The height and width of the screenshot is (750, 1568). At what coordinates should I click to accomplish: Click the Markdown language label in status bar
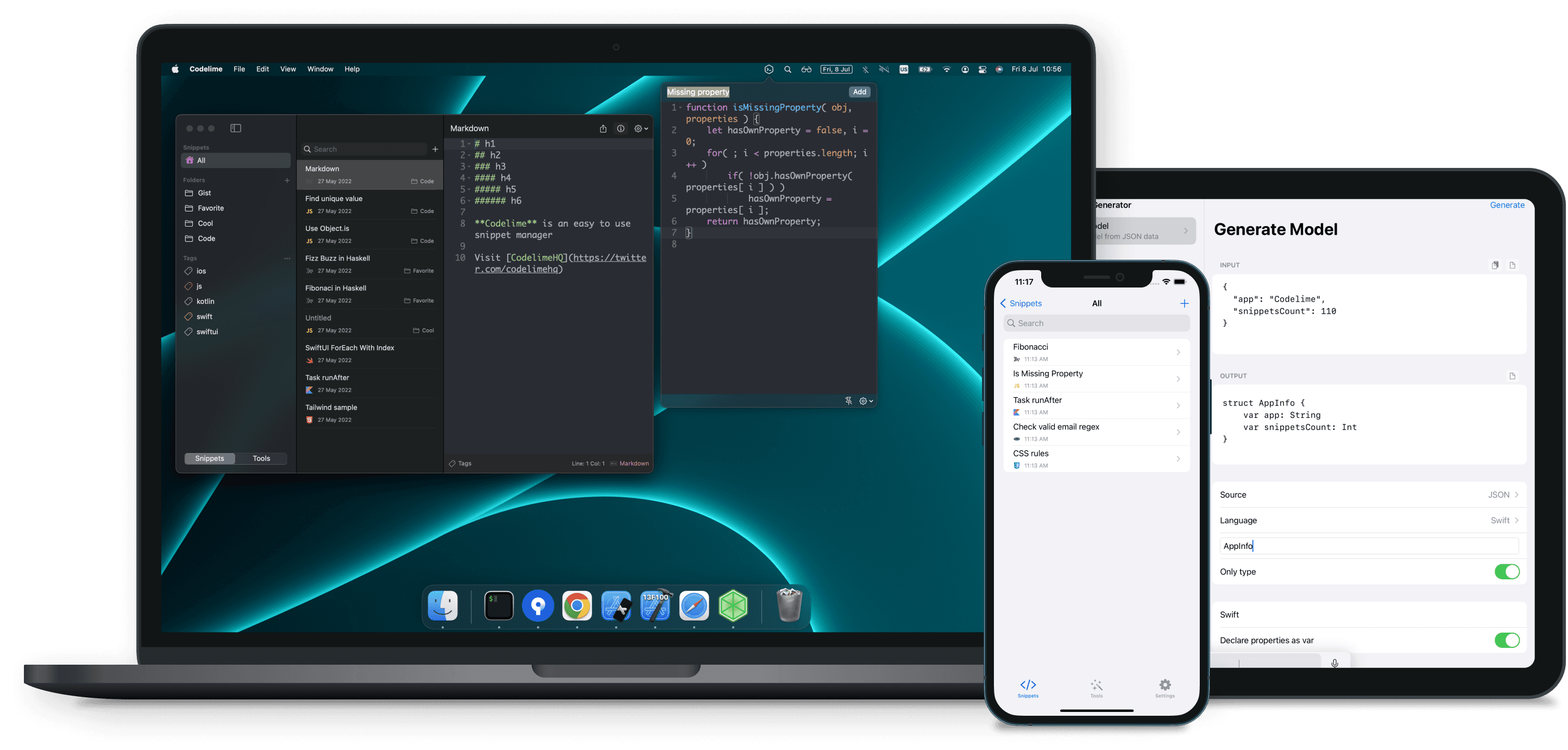[x=634, y=464]
